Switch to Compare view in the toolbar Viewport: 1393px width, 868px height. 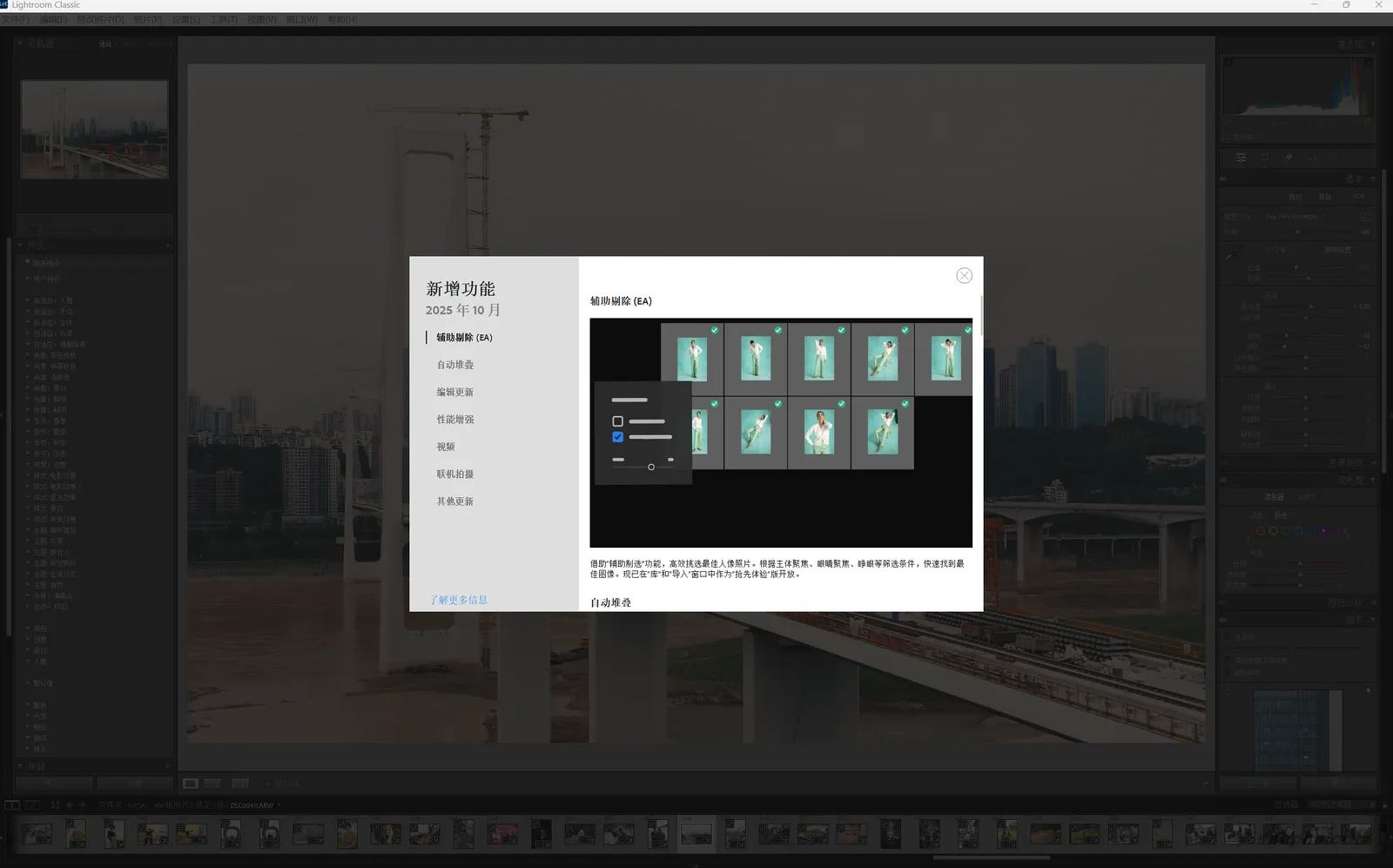[x=213, y=784]
